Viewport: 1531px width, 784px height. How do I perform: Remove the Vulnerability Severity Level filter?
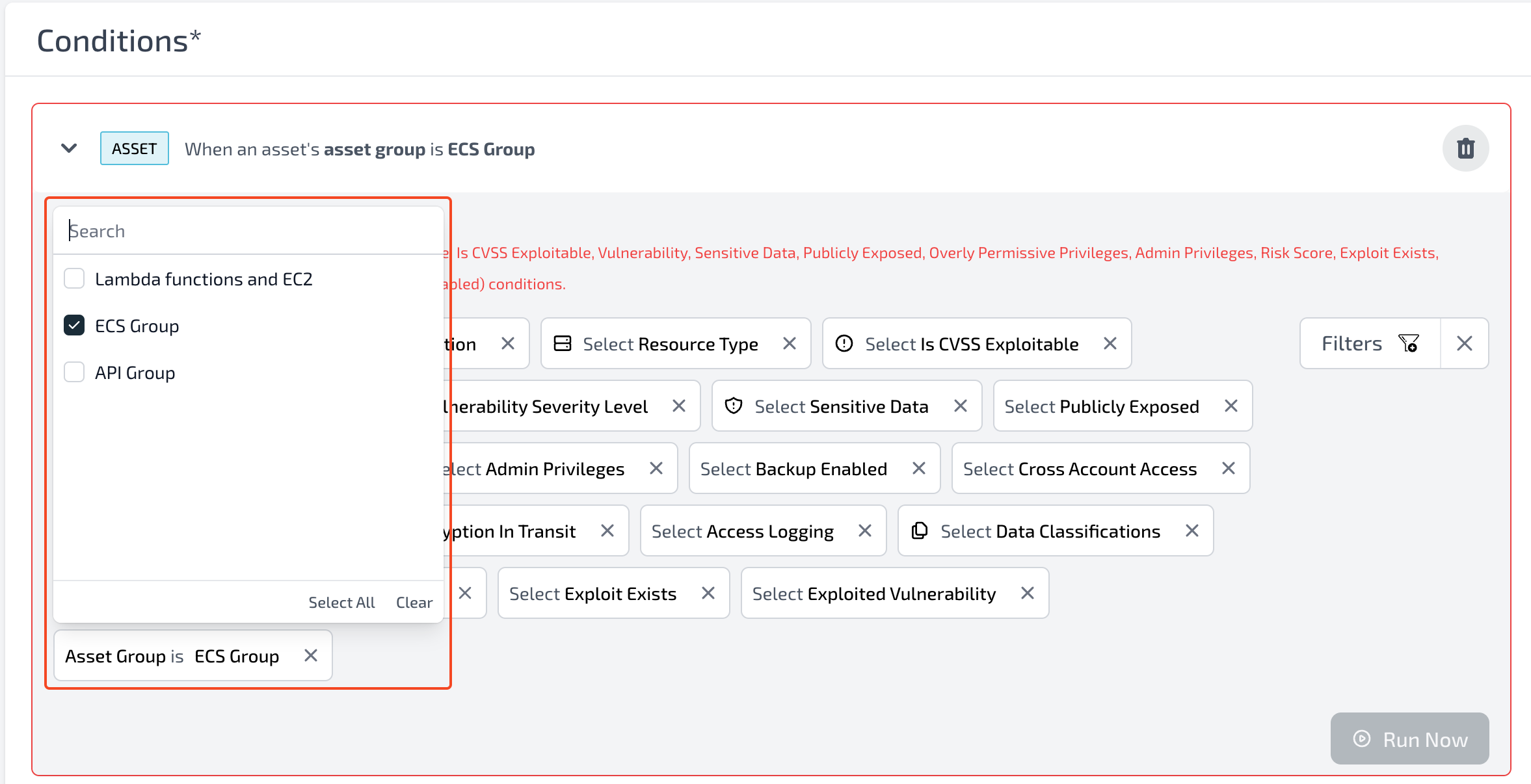click(x=679, y=406)
